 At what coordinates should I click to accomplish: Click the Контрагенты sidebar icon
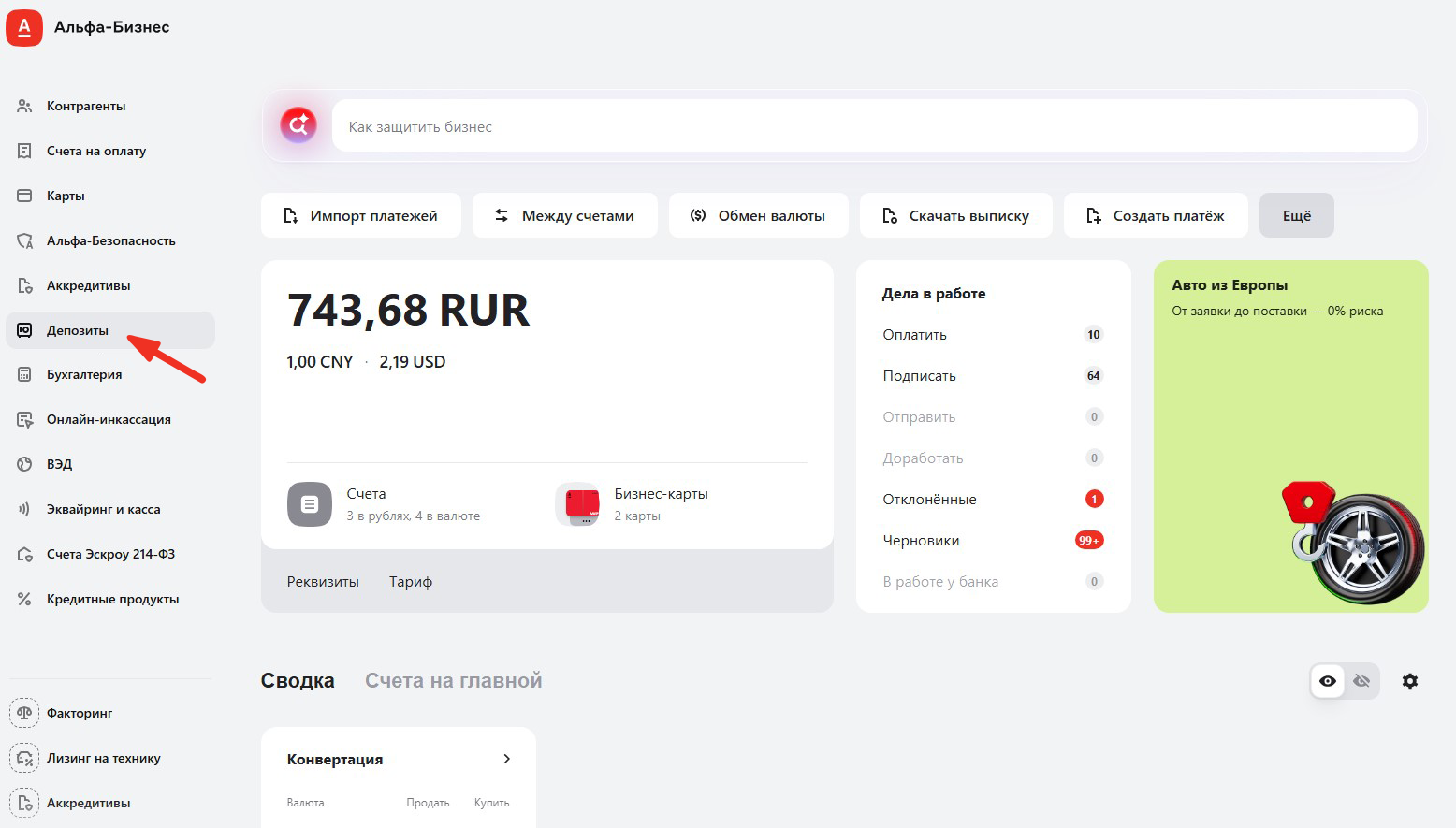24,106
